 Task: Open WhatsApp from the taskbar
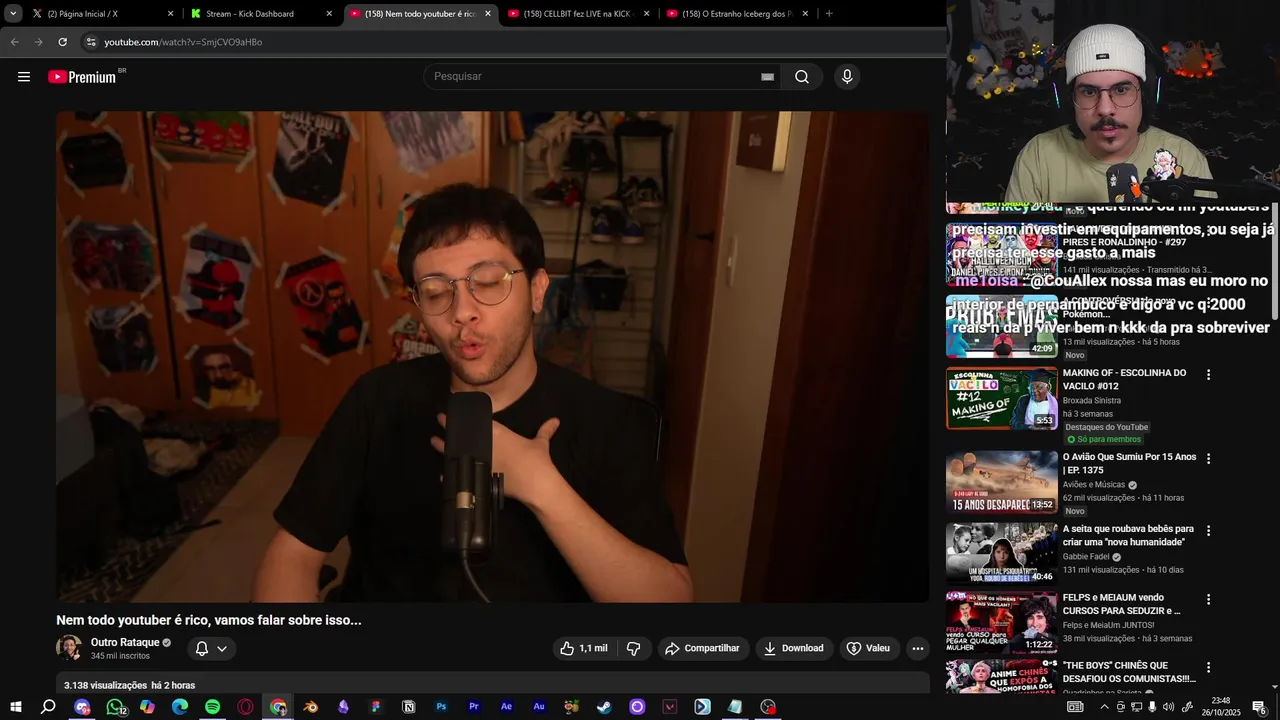point(115,707)
